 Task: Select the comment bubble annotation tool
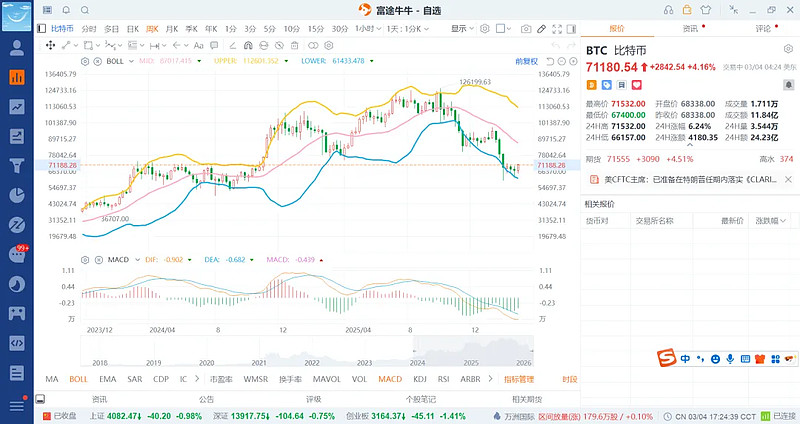214,45
